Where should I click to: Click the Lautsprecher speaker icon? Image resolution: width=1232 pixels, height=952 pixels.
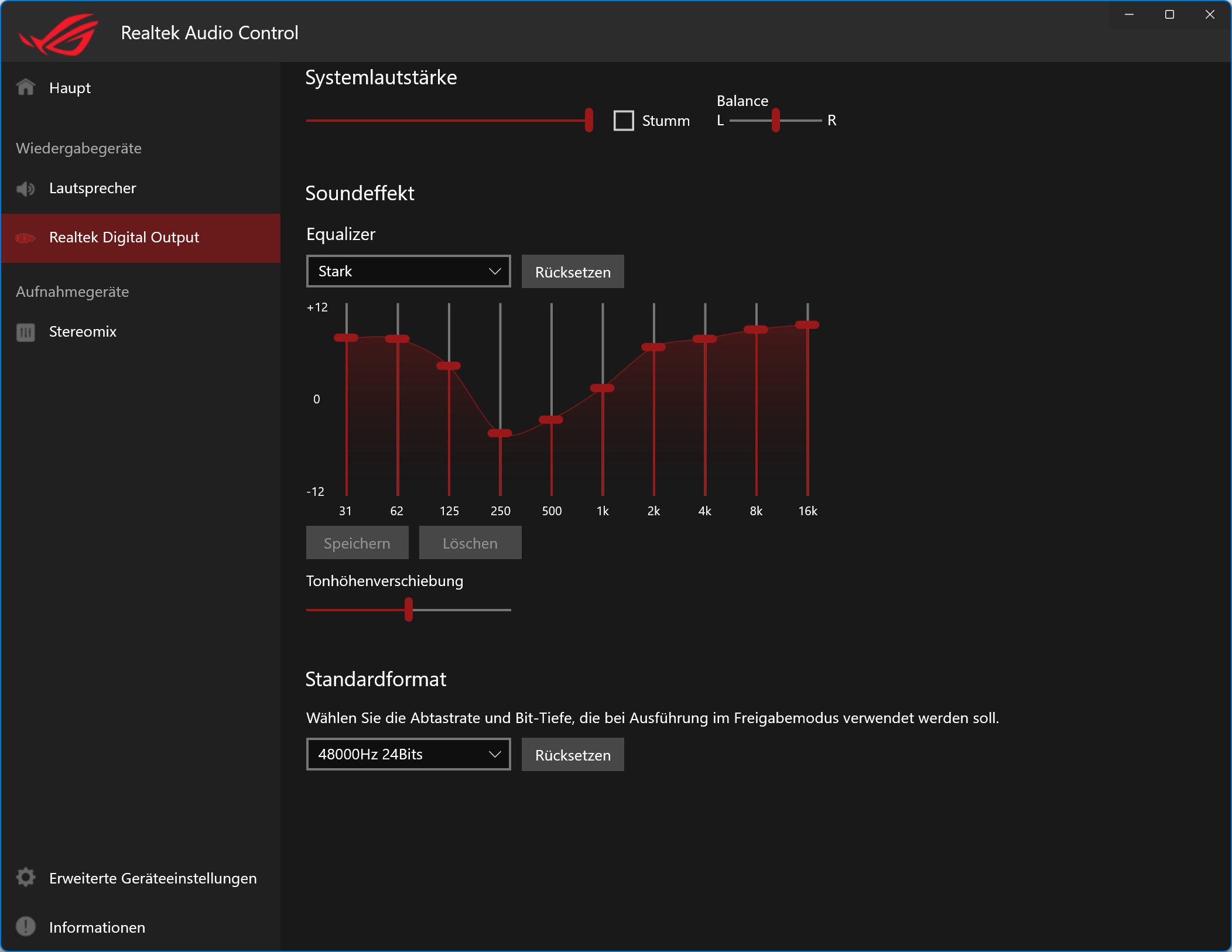click(26, 189)
